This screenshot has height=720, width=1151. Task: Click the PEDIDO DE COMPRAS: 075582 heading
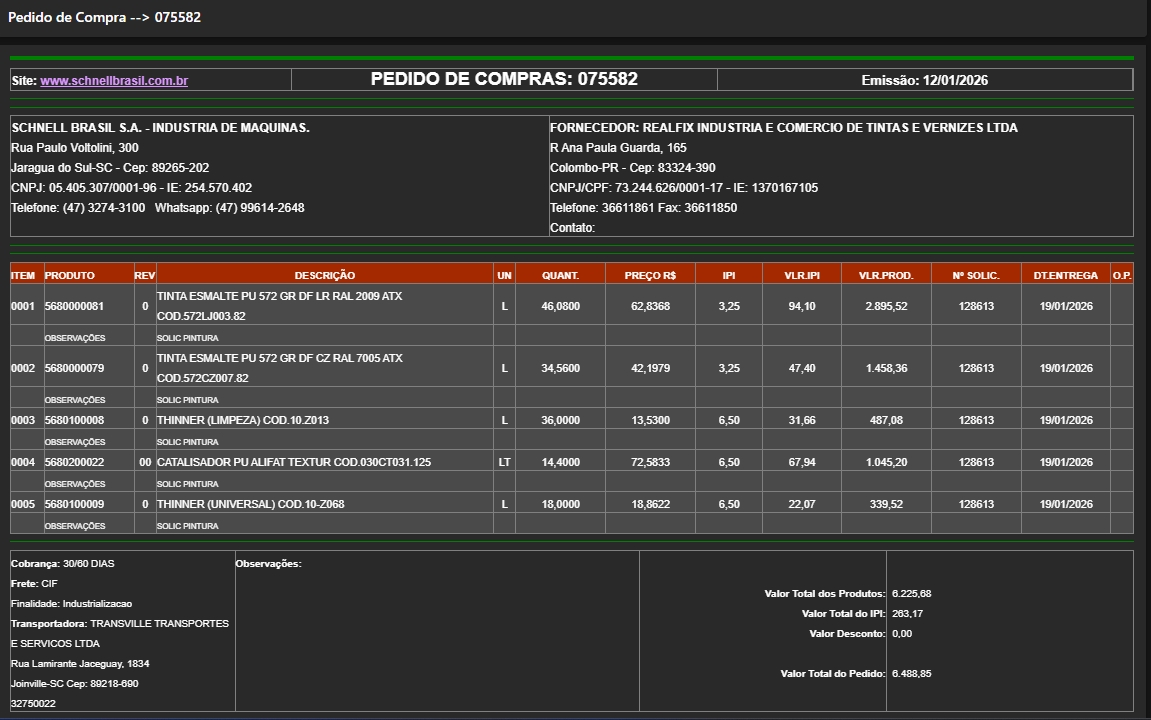click(x=504, y=80)
